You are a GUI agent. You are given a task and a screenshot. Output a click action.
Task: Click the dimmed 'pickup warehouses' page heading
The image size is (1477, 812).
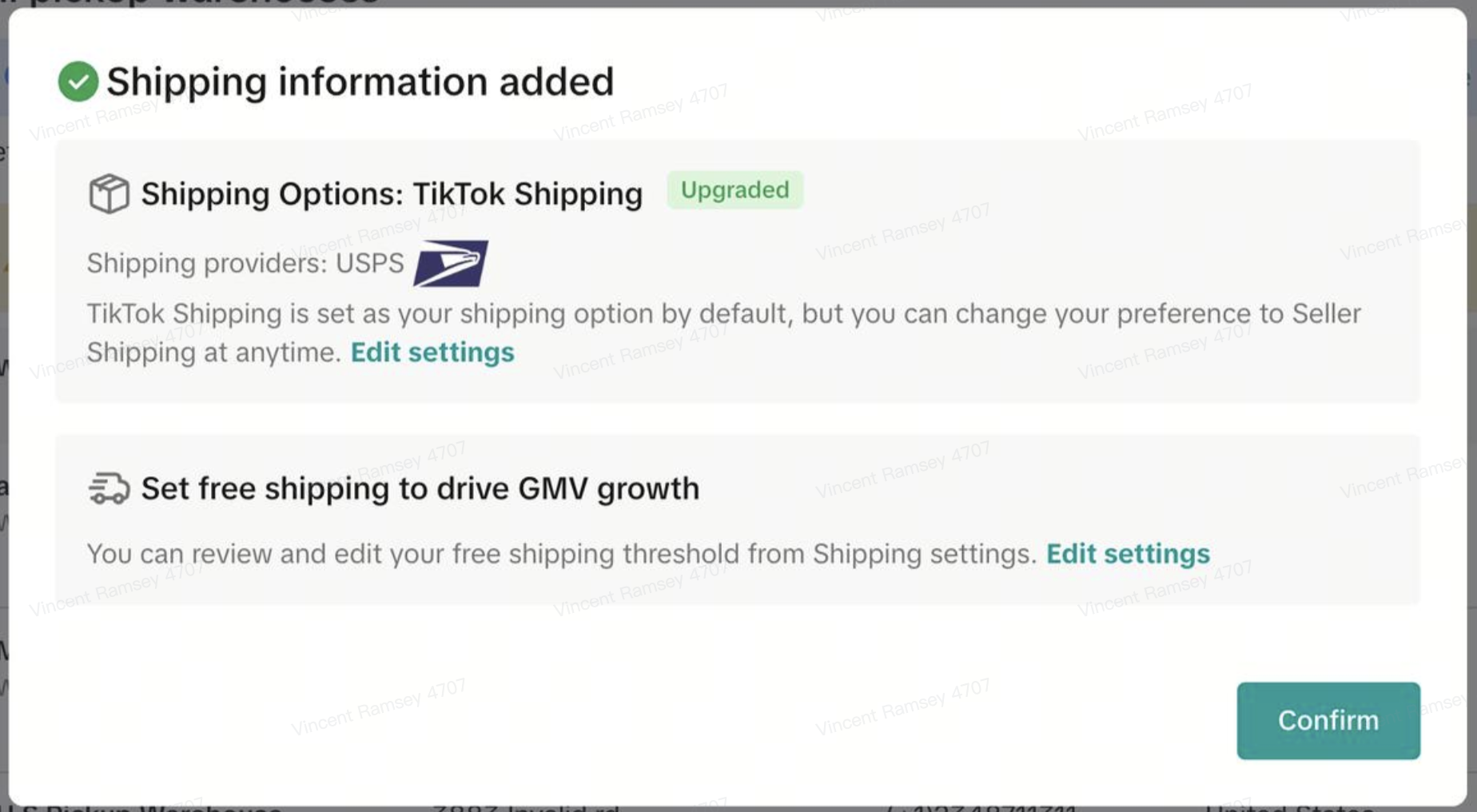[x=200, y=3]
